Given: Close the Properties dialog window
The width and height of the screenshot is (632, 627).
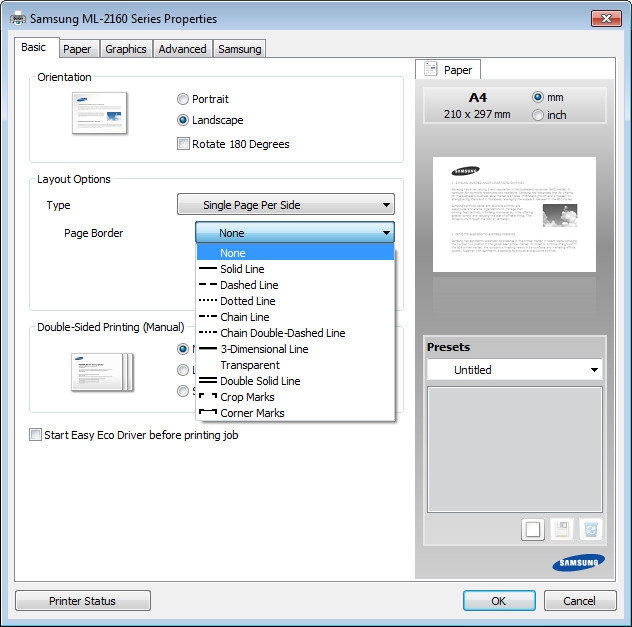Looking at the screenshot, I should (x=606, y=19).
